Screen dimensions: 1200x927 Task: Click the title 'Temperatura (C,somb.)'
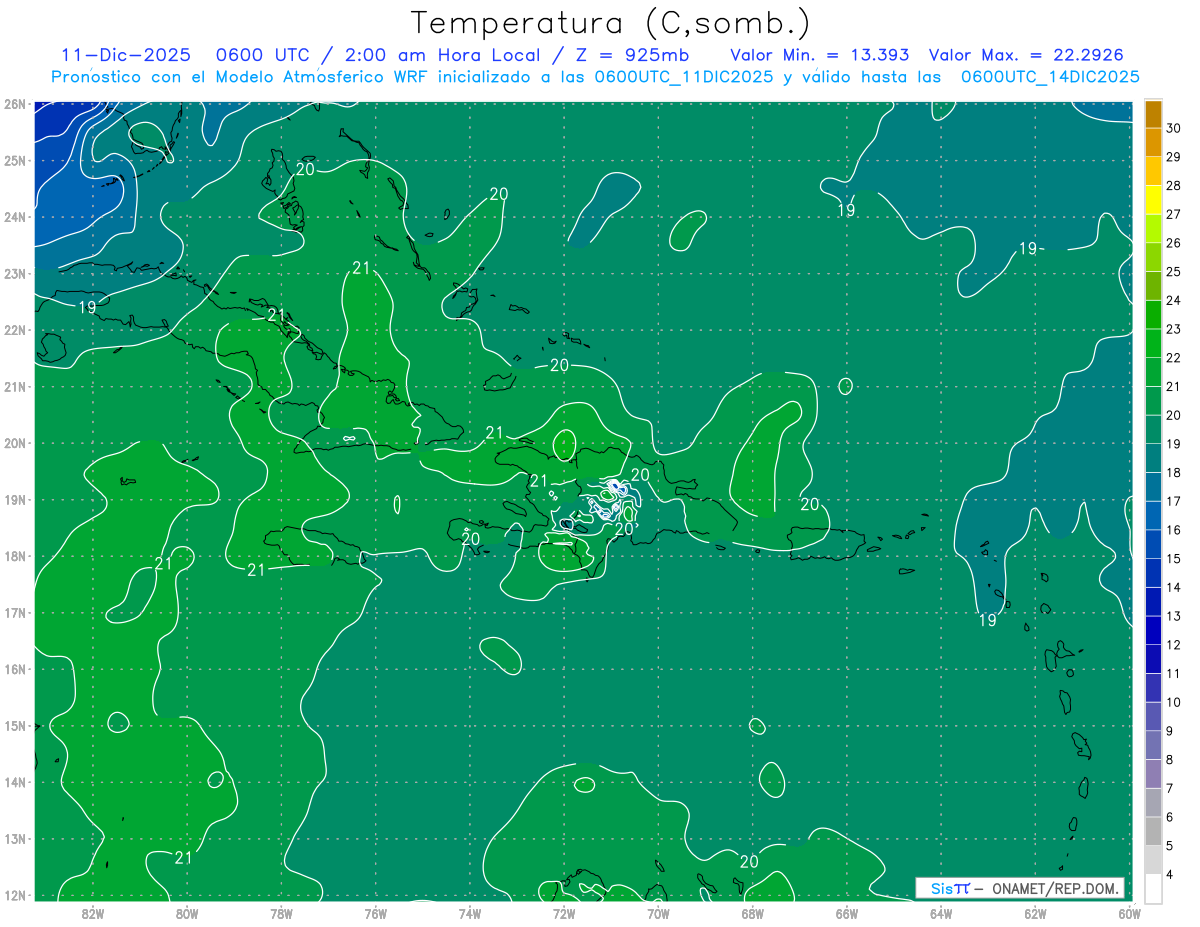point(611,23)
